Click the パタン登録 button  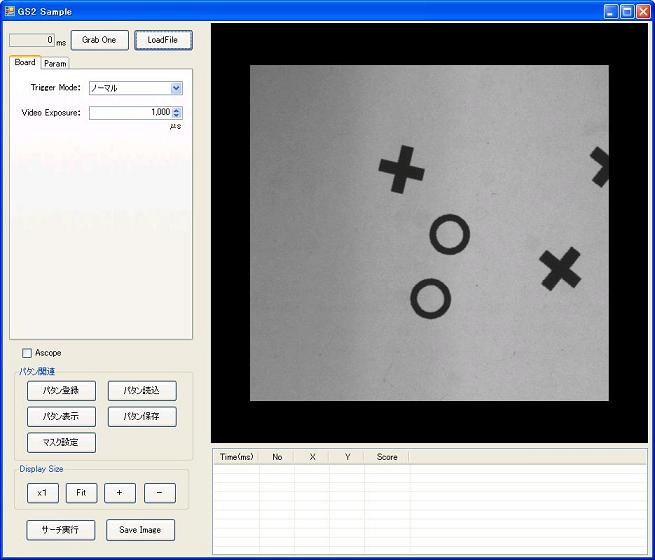coord(61,390)
